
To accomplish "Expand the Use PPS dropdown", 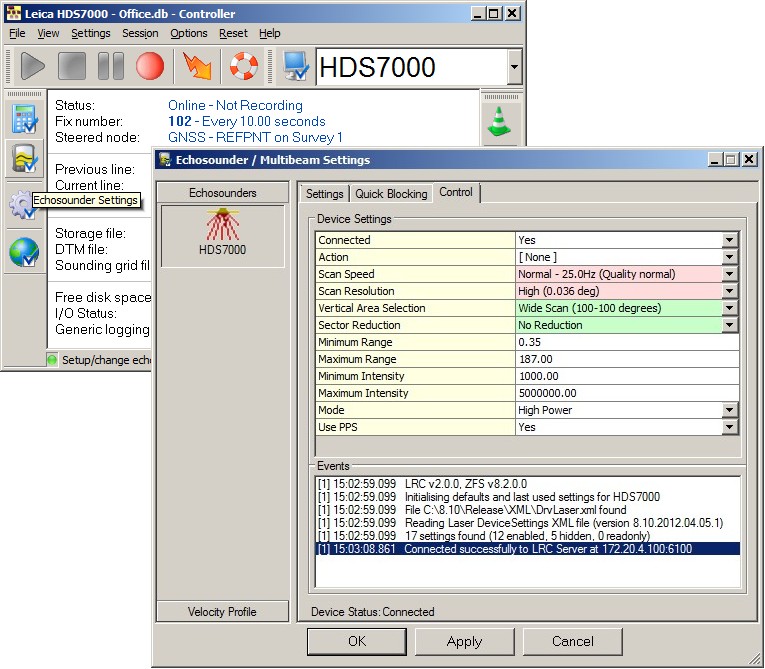I will coord(729,427).
